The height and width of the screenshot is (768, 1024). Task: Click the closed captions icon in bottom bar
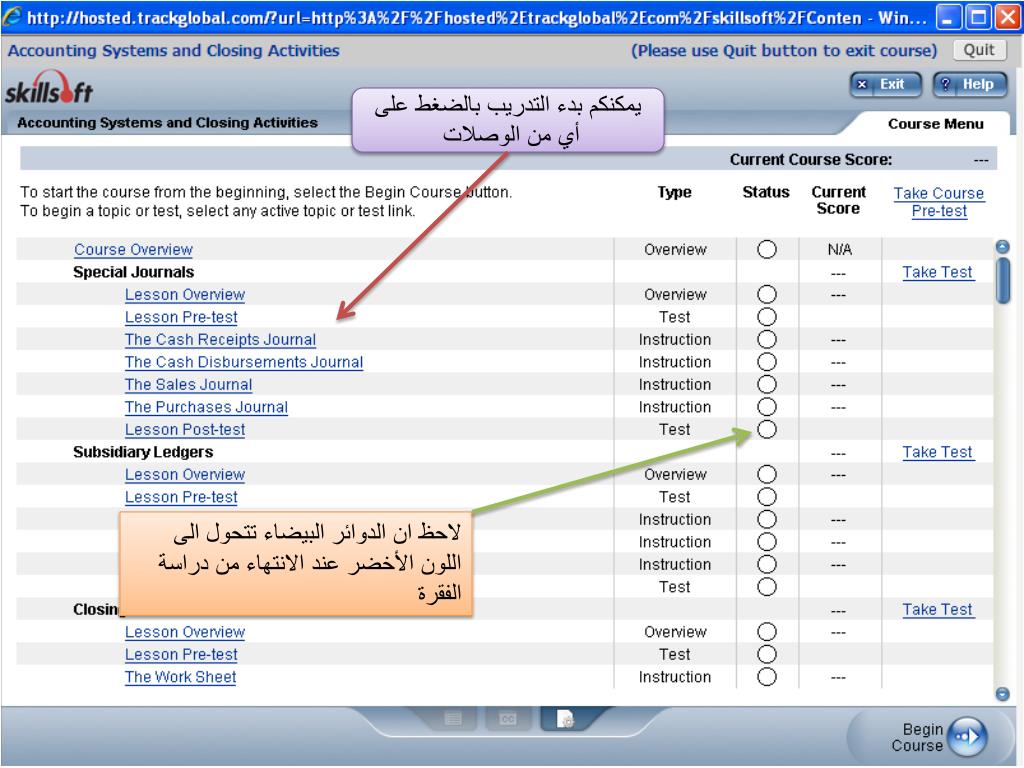pyautogui.click(x=508, y=719)
